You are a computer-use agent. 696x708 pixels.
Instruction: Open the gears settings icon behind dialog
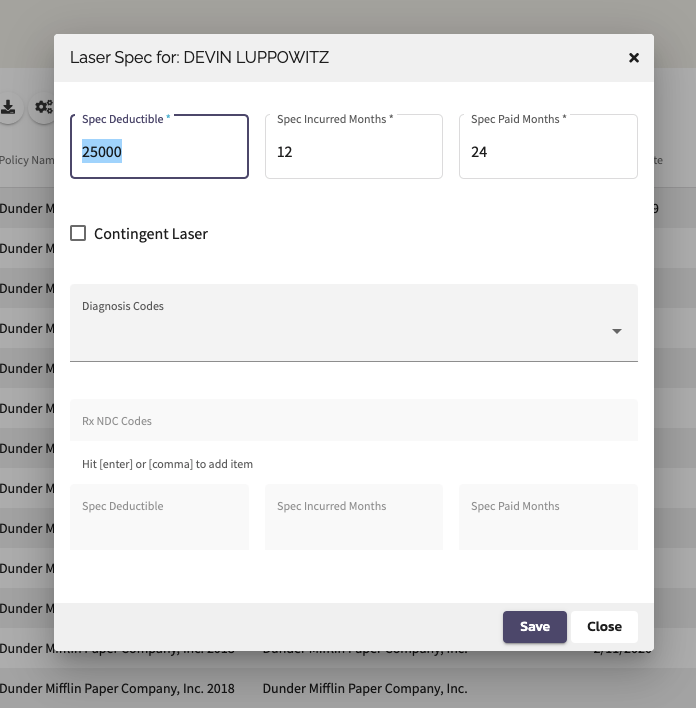point(44,107)
